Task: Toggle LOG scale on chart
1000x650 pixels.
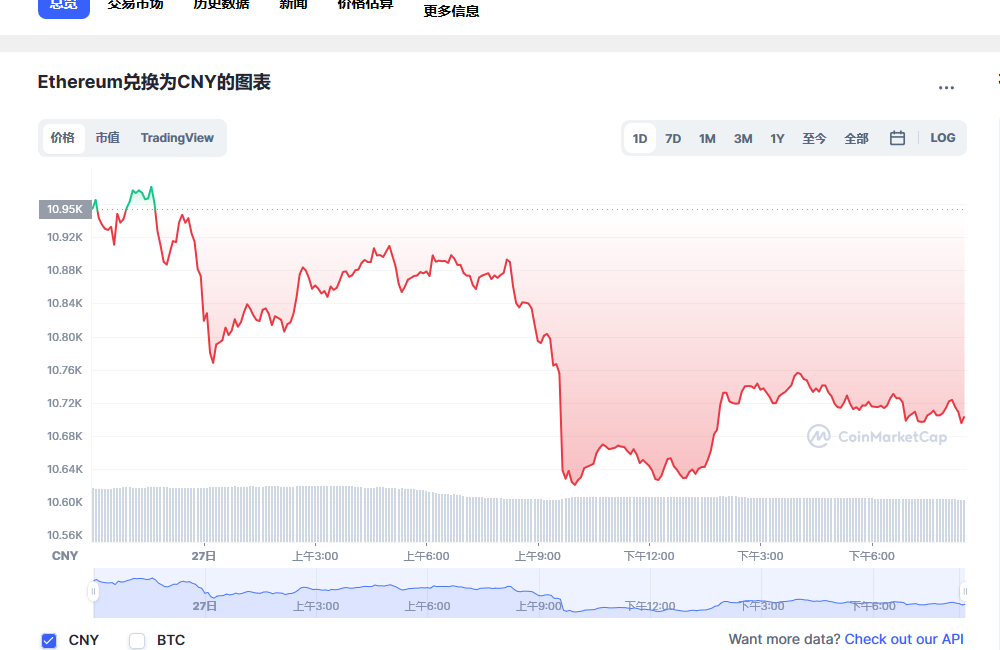Action: click(x=943, y=138)
